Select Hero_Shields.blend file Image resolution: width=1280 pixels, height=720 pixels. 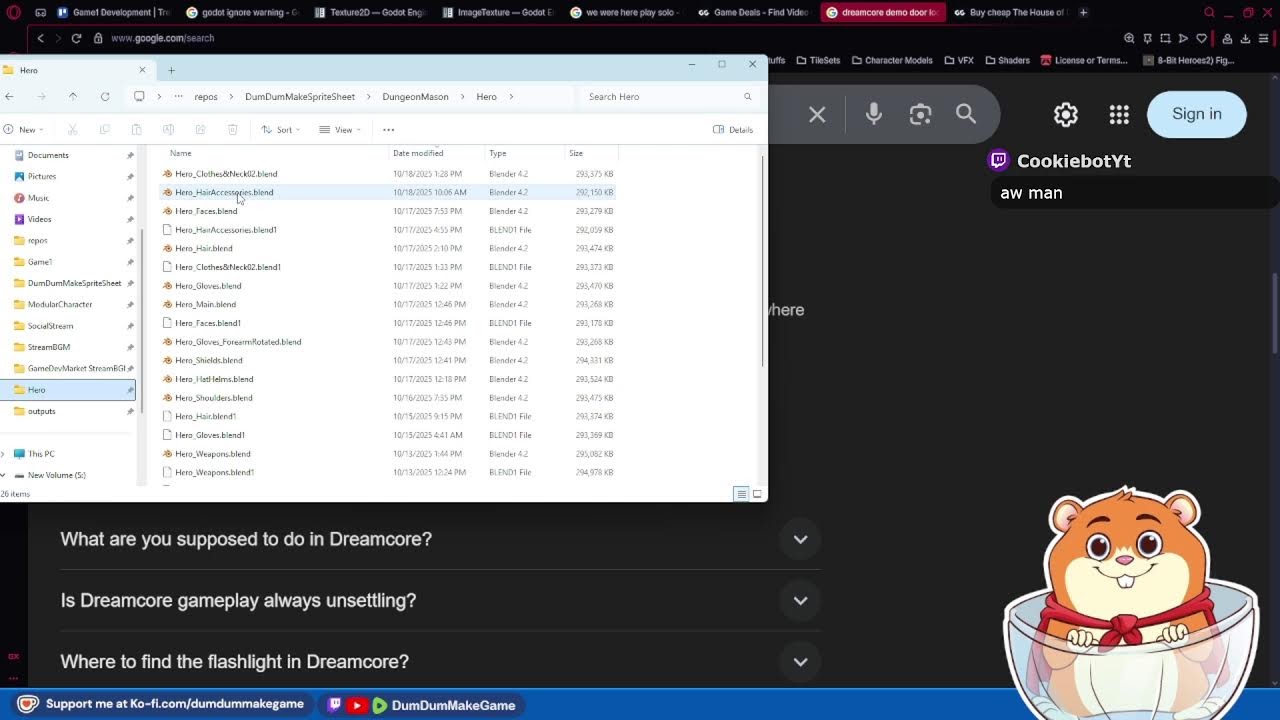click(209, 360)
